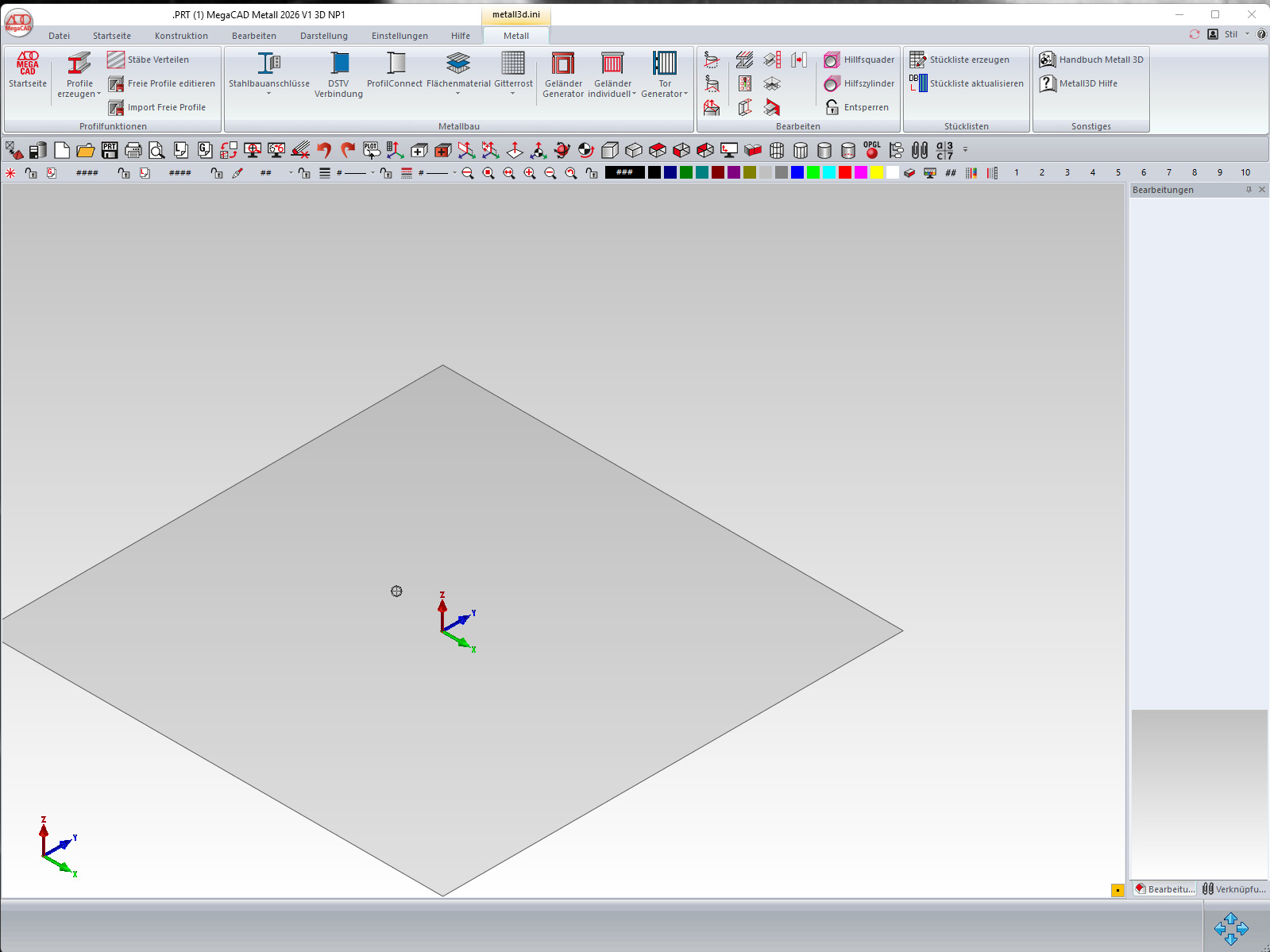
Task: Open the Einstellungen menu tab
Action: click(400, 36)
